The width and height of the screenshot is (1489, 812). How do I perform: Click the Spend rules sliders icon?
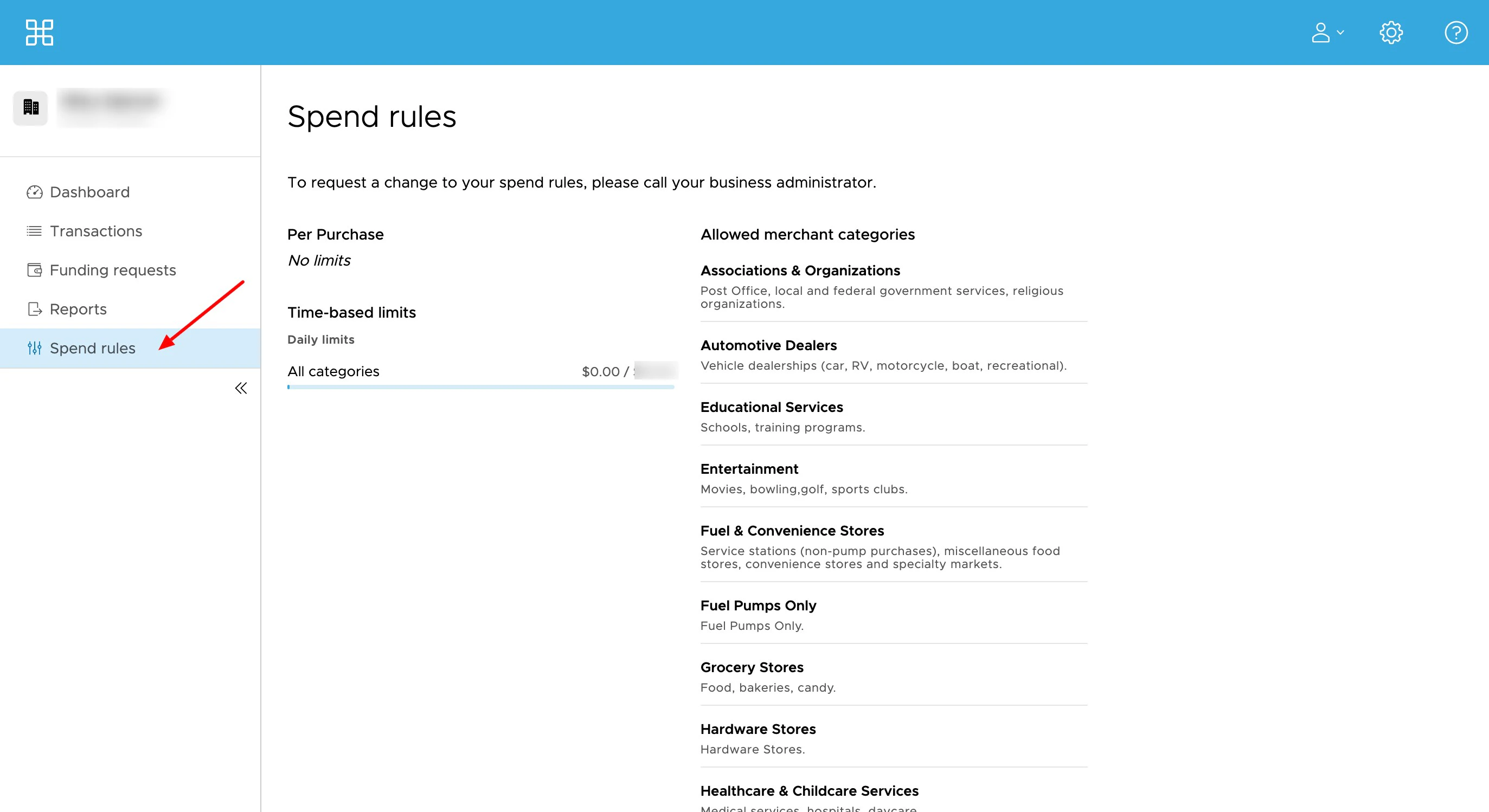point(34,348)
